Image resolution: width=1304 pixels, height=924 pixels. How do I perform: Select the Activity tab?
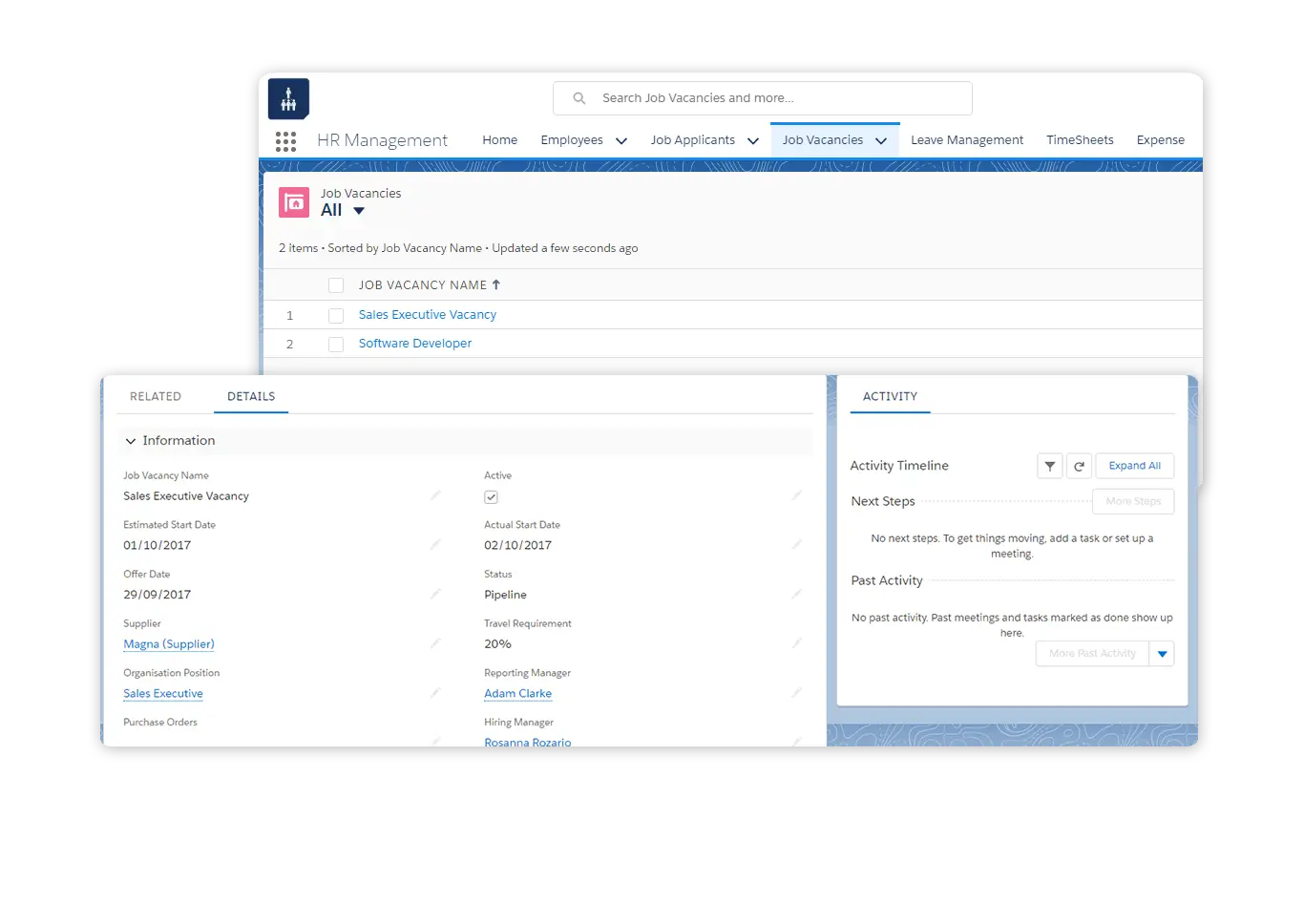pos(890,396)
